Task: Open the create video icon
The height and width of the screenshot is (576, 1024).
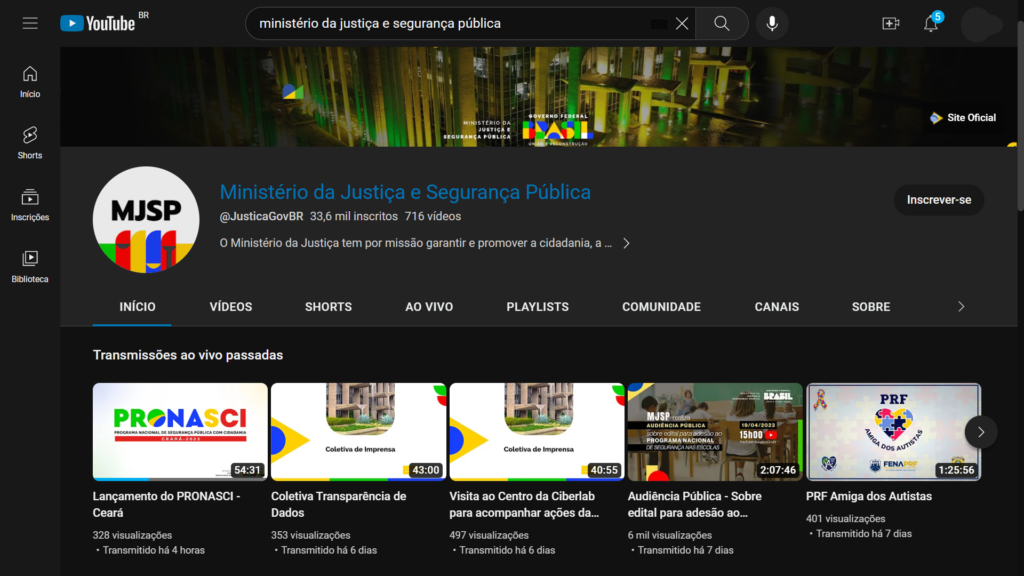Action: pos(890,23)
